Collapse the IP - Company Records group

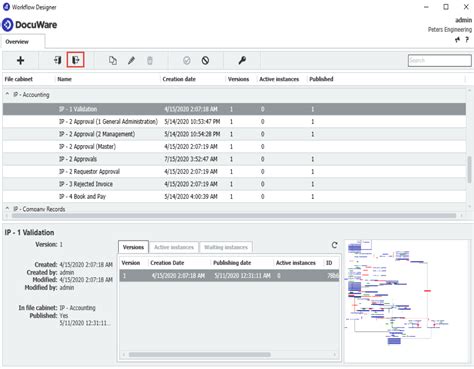point(7,209)
